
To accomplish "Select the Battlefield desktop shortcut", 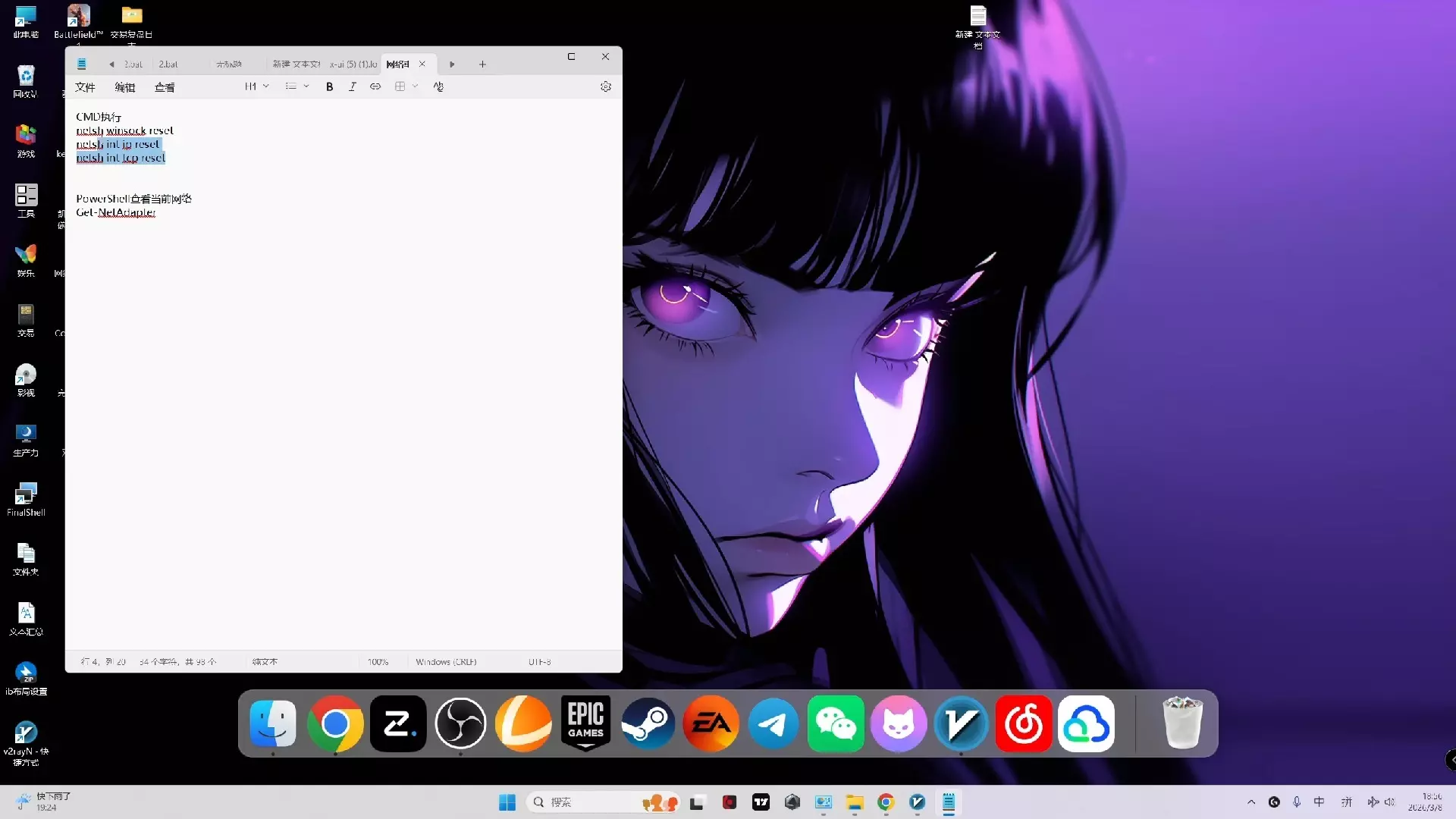I will click(x=79, y=21).
